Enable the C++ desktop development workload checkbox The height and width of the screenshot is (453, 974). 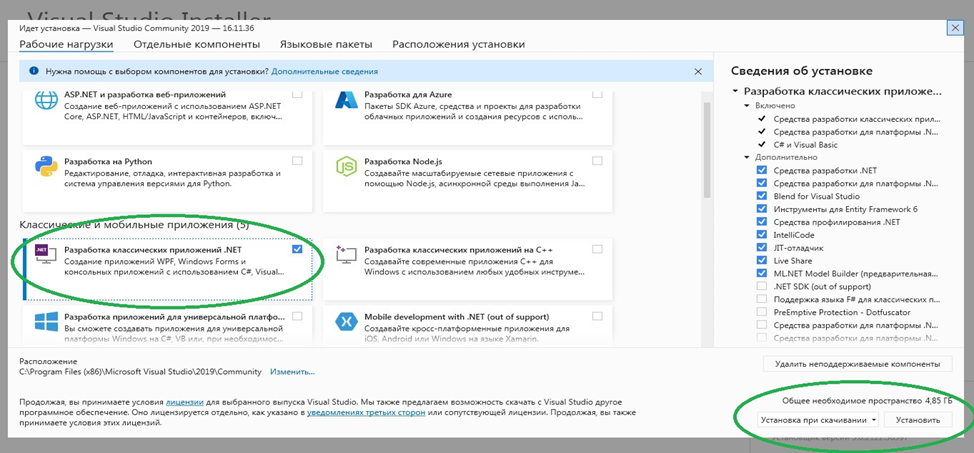click(x=597, y=249)
